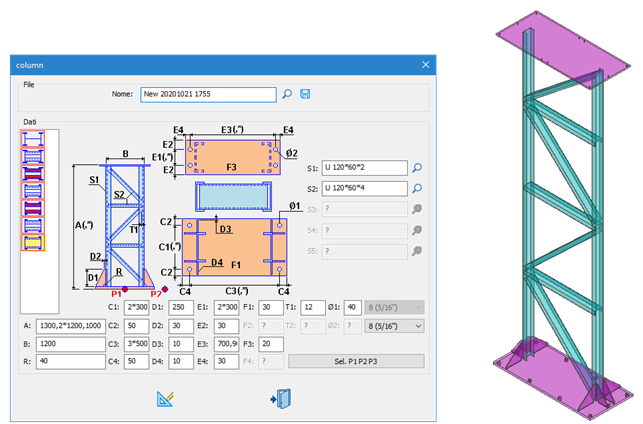643x424 pixels.
Task: Click the T1 field showing 12
Action: (313, 307)
